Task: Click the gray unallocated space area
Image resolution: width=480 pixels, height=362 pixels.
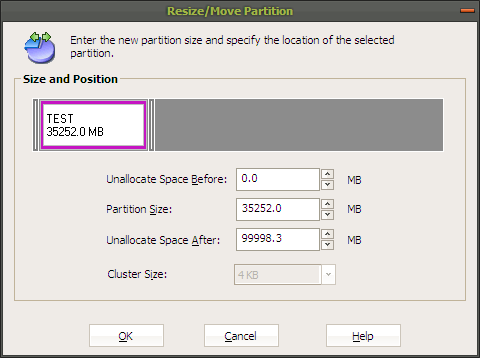Action: [x=299, y=125]
